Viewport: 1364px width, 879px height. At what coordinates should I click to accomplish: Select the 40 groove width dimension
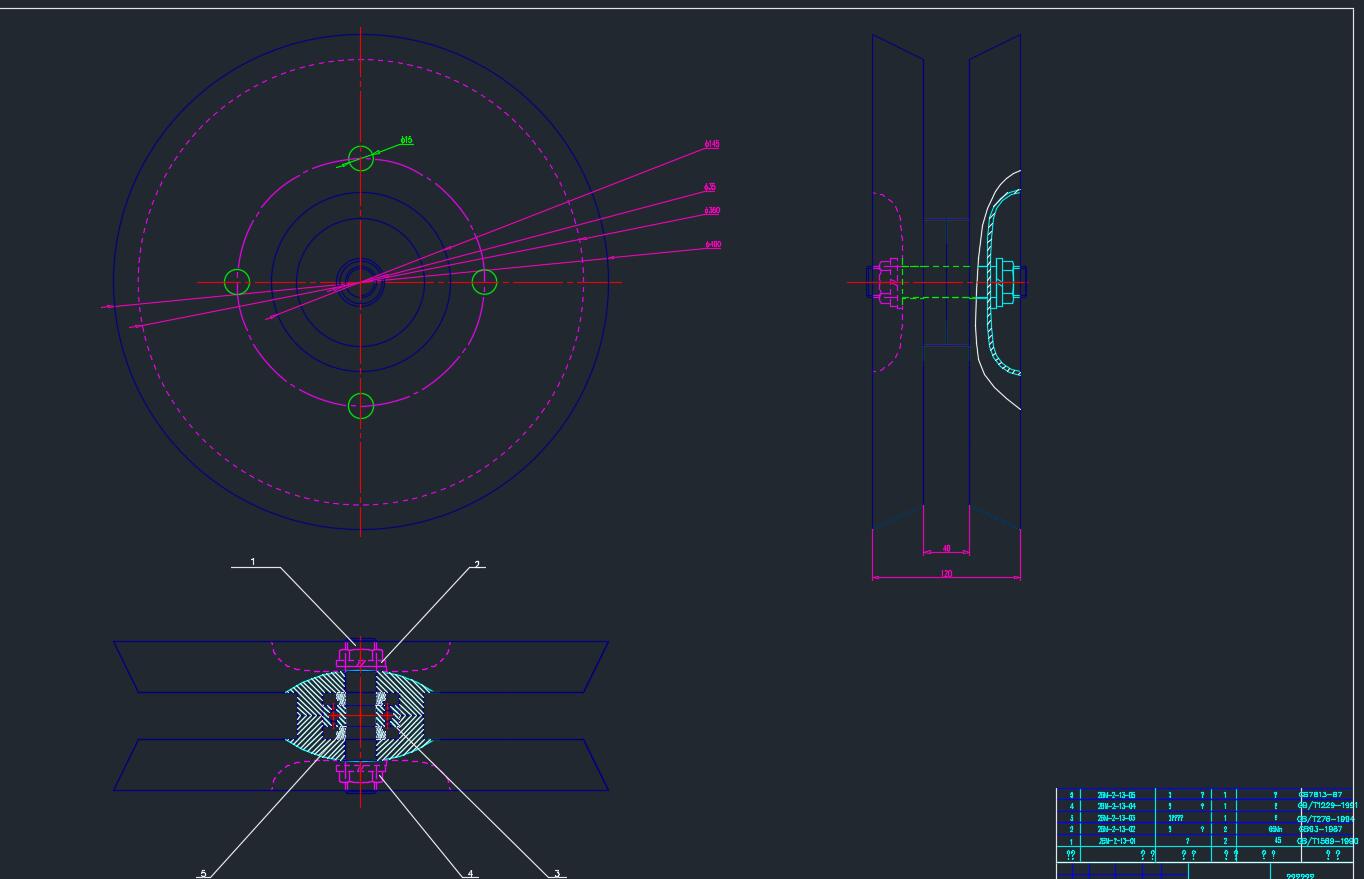pyautogui.click(x=947, y=549)
